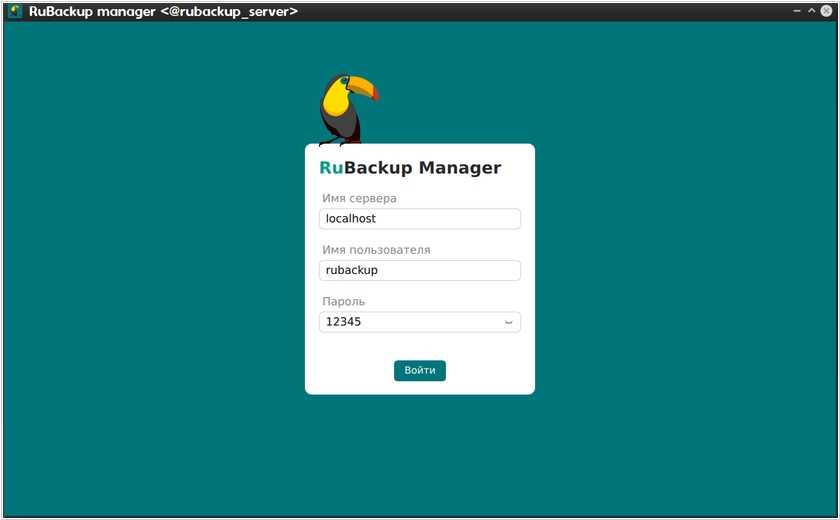Show the password with the eye icon
The image size is (840, 520).
point(508,322)
